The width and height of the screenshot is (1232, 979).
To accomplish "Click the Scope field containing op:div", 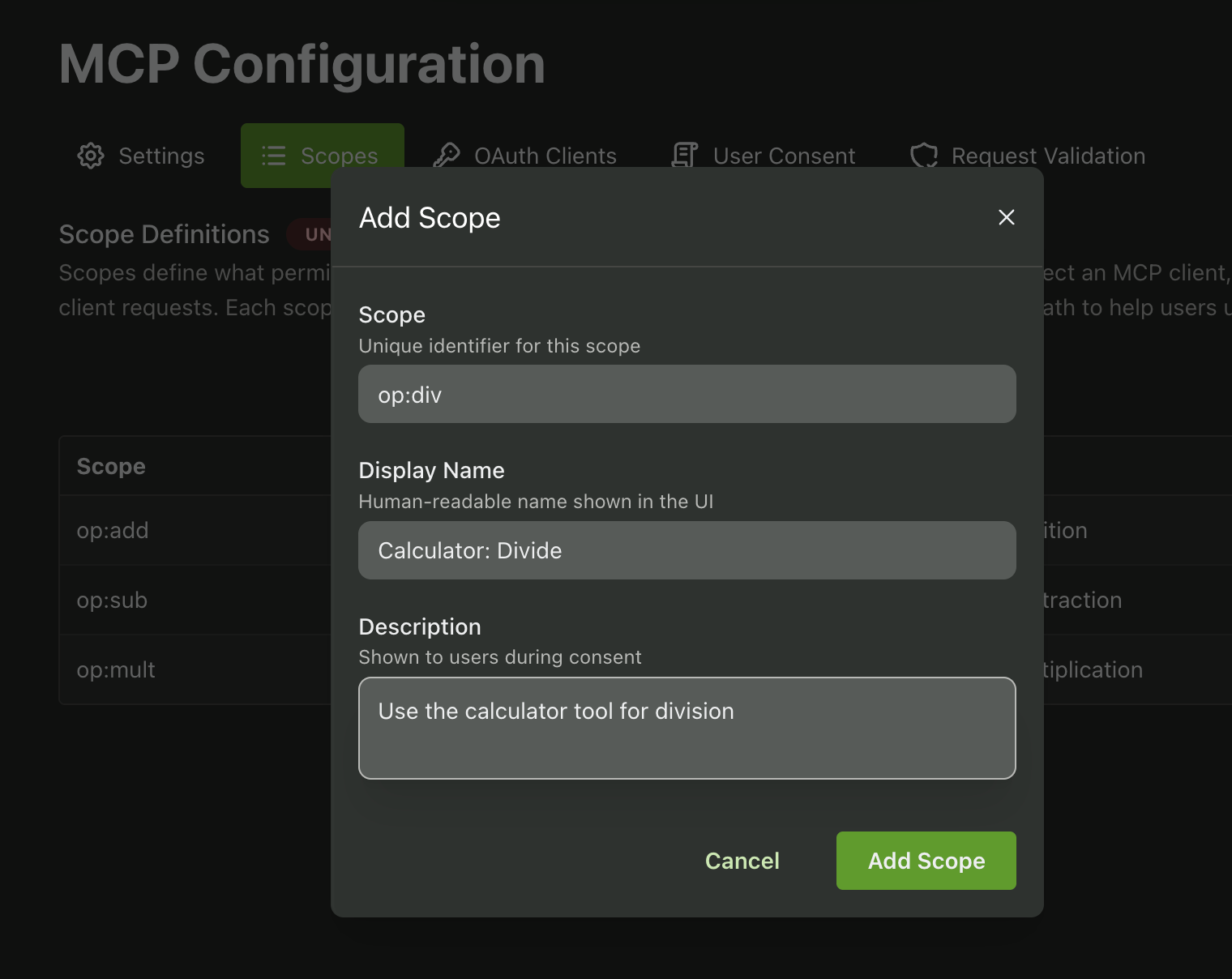I will tap(687, 394).
